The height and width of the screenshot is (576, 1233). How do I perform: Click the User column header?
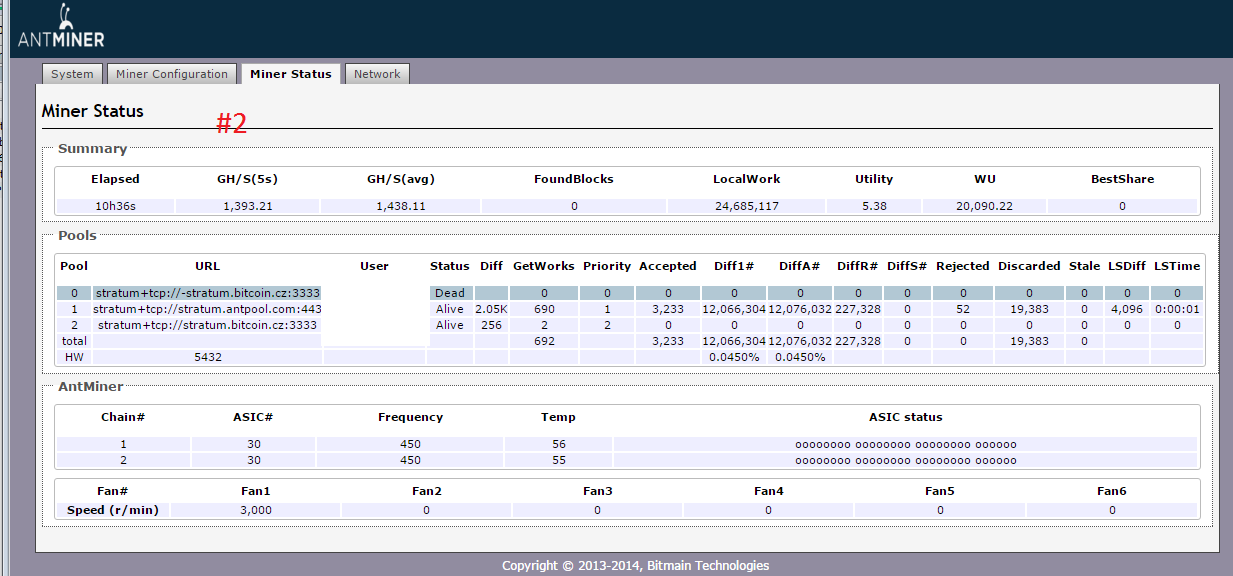tap(375, 266)
